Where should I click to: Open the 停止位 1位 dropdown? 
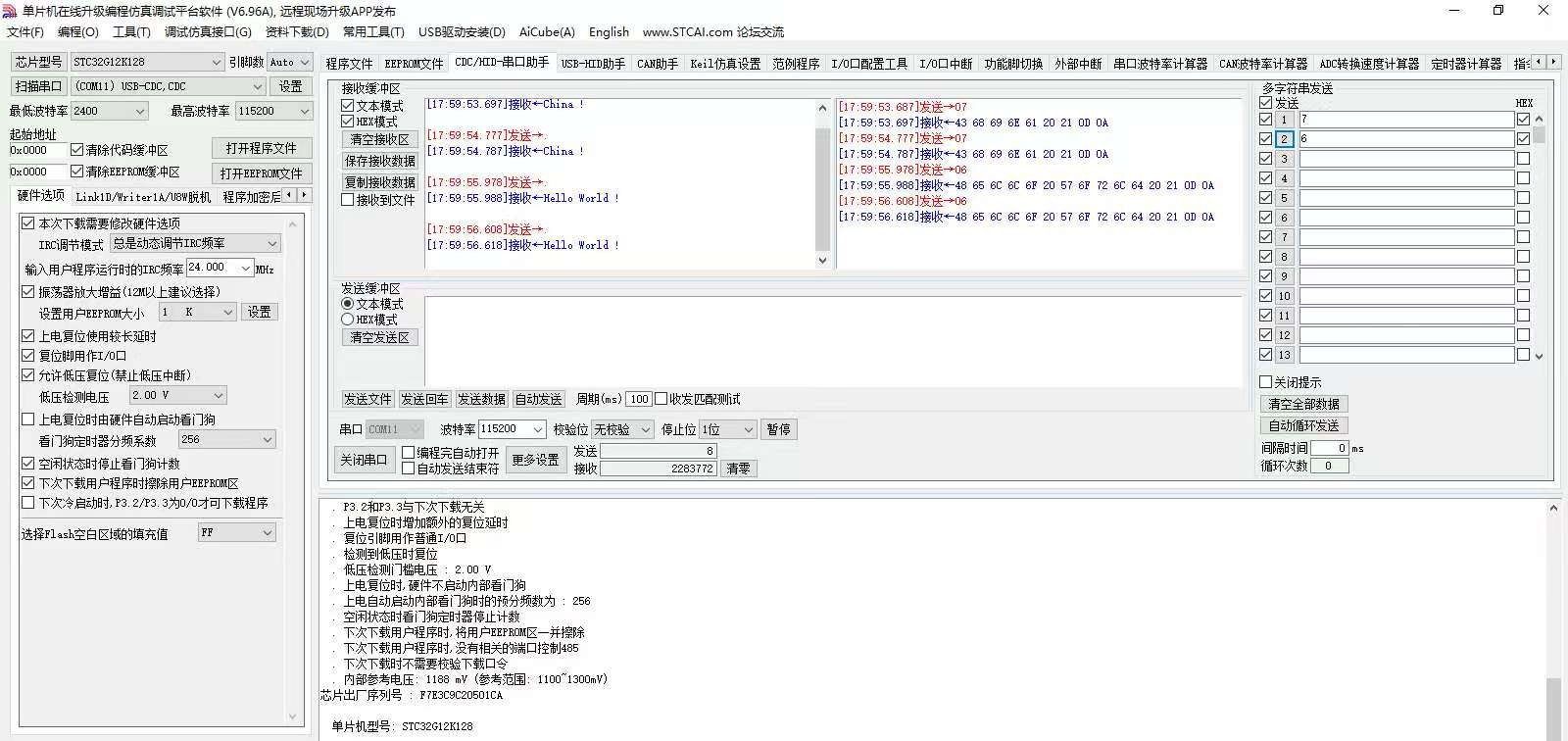(x=727, y=429)
